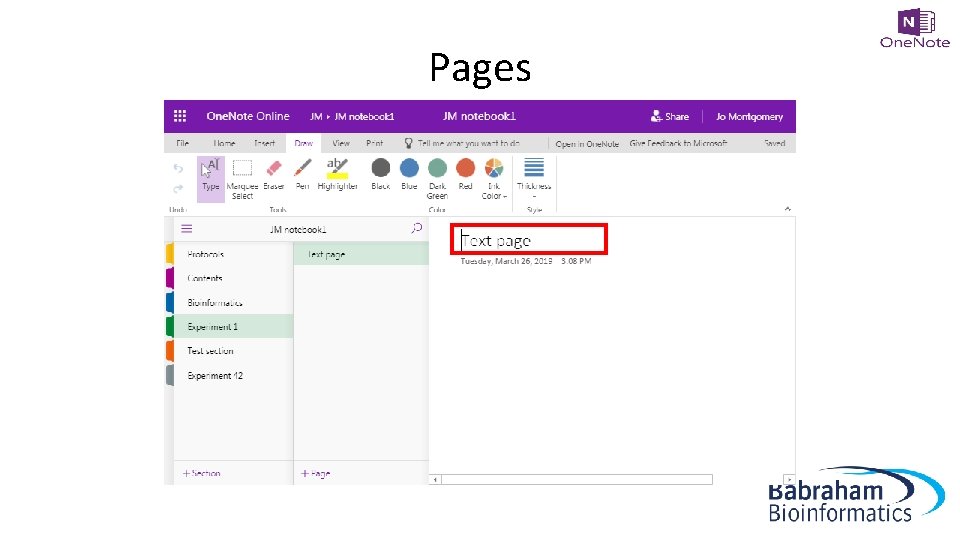Choose the Red ink color
The height and width of the screenshot is (540, 960).
click(465, 174)
